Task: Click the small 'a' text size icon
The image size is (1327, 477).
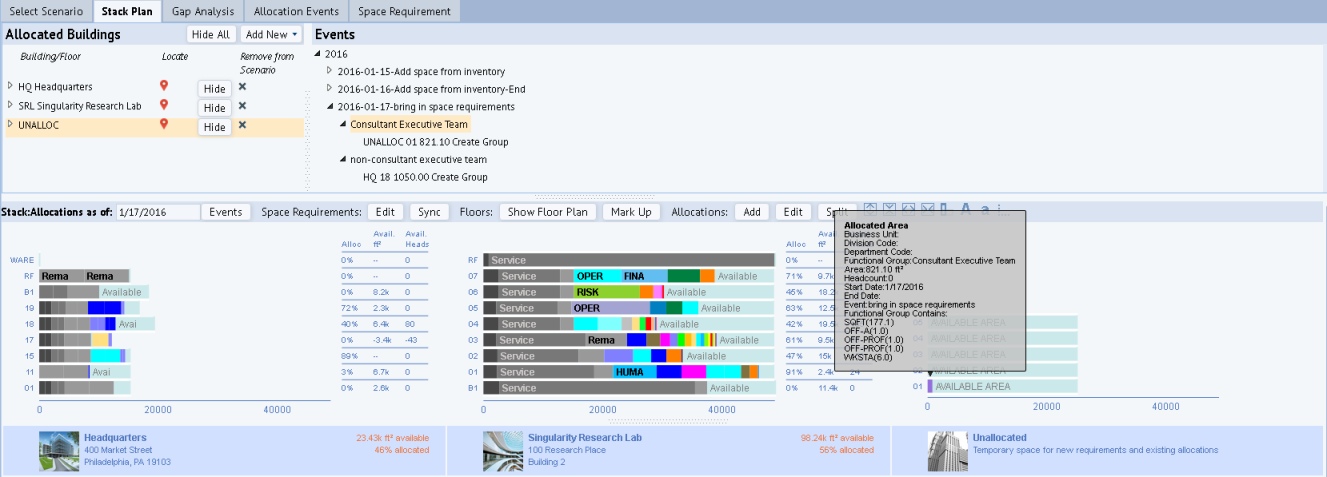Action: 985,210
